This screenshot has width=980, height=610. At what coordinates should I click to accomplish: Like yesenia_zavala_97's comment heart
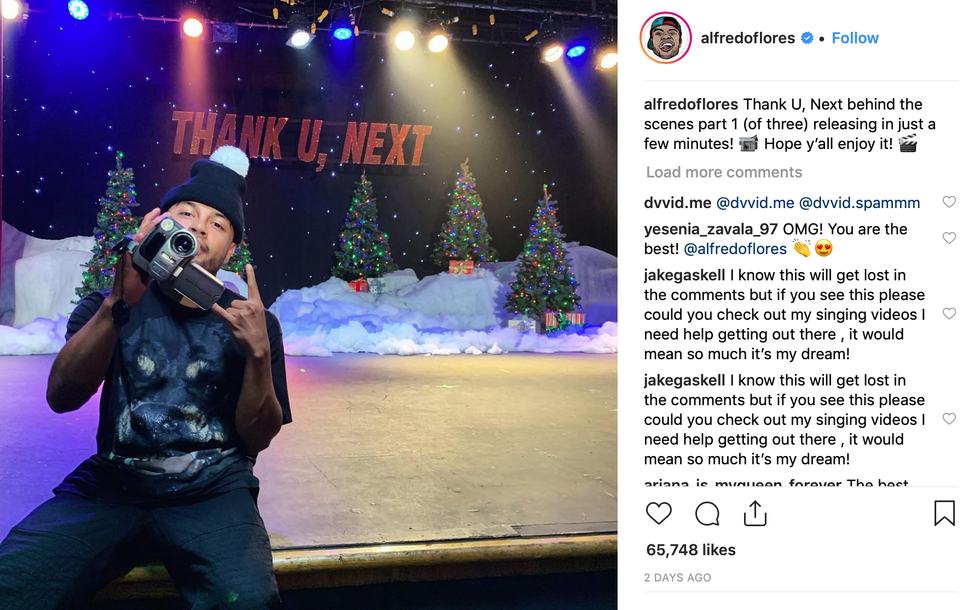(949, 238)
